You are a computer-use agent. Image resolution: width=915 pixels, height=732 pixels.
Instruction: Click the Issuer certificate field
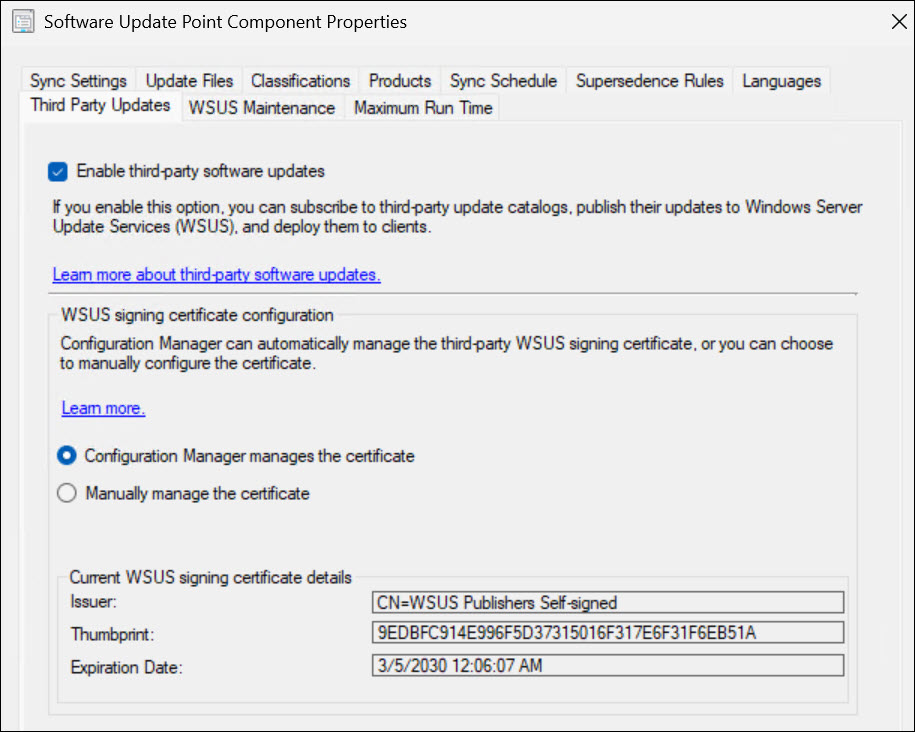coord(606,602)
